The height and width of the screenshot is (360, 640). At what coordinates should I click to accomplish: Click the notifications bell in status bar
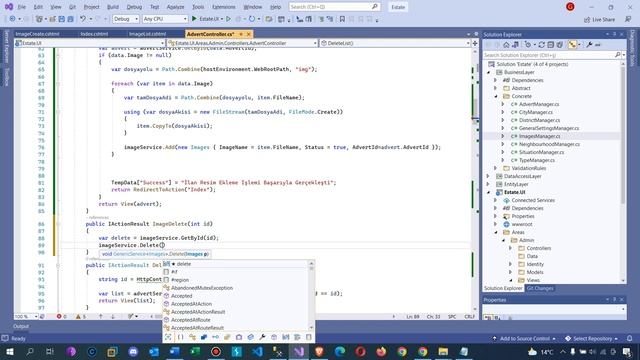click(630, 339)
